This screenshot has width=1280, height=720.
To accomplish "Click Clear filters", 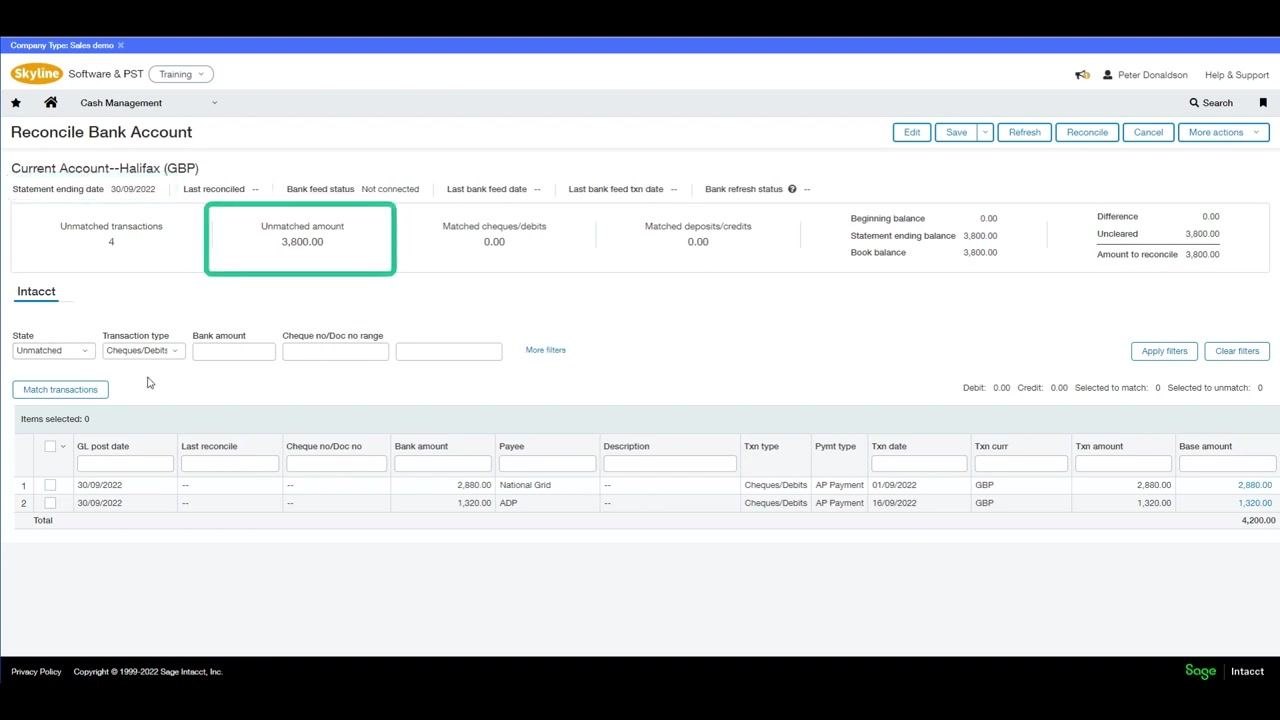I will 1237,351.
